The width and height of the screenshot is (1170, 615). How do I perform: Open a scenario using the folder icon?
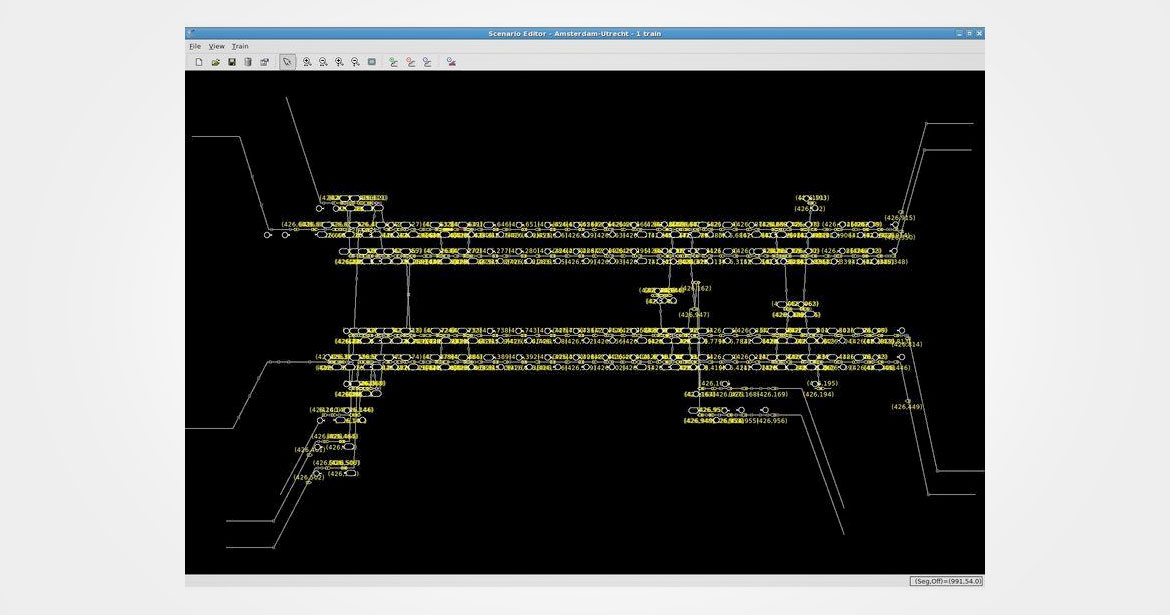[215, 62]
